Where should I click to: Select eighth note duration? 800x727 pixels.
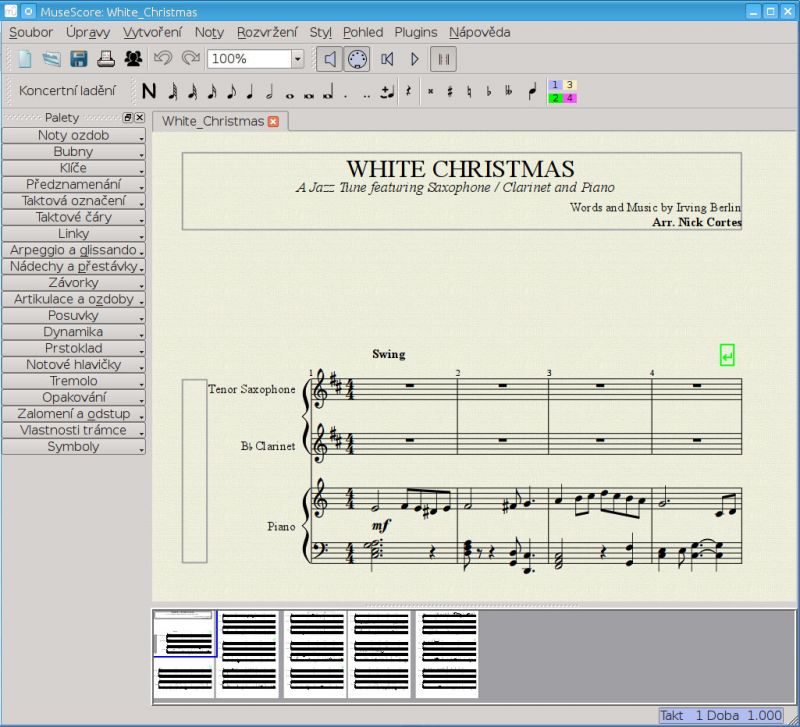[231, 91]
